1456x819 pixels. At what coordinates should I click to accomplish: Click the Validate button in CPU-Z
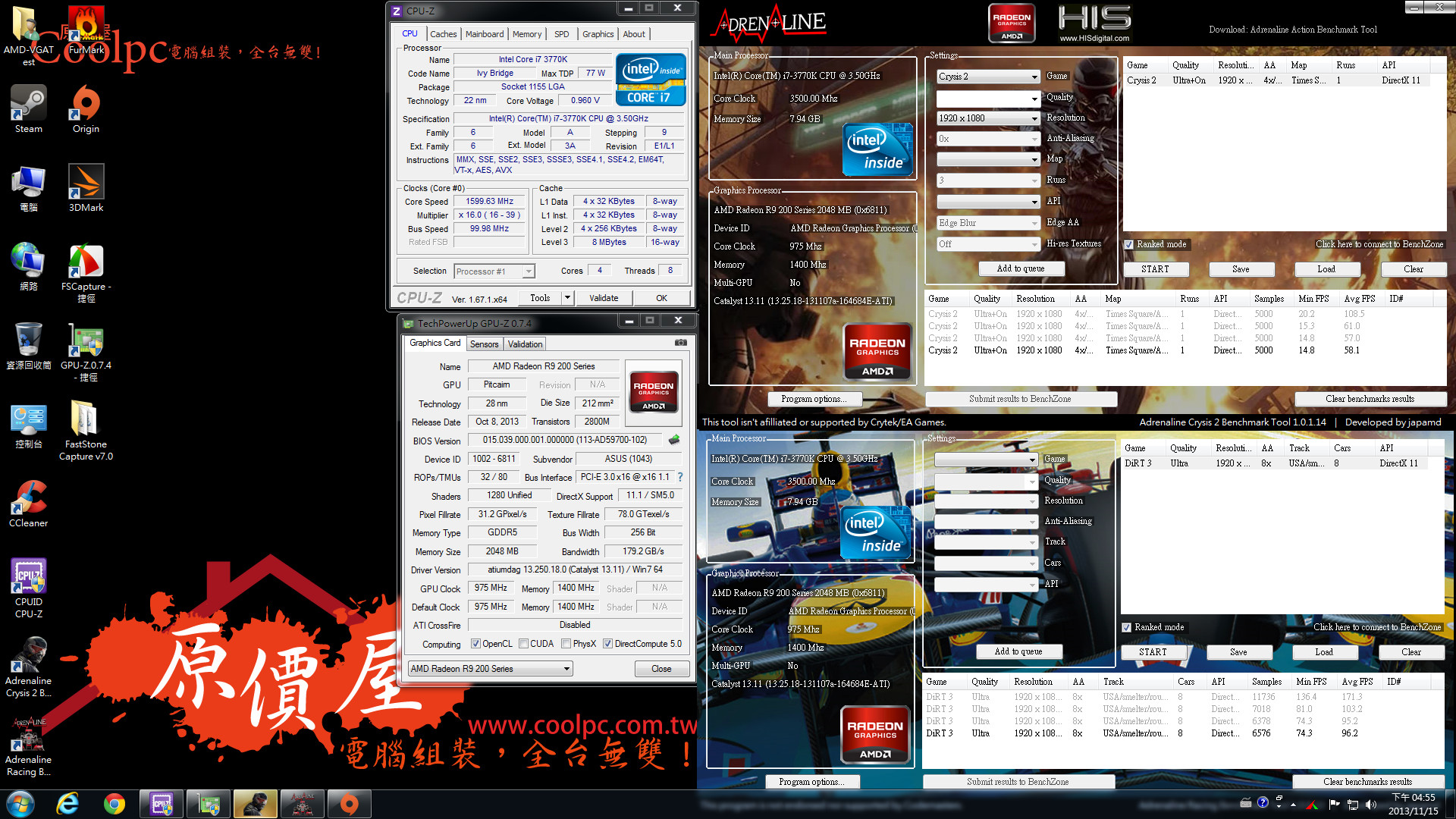click(604, 298)
